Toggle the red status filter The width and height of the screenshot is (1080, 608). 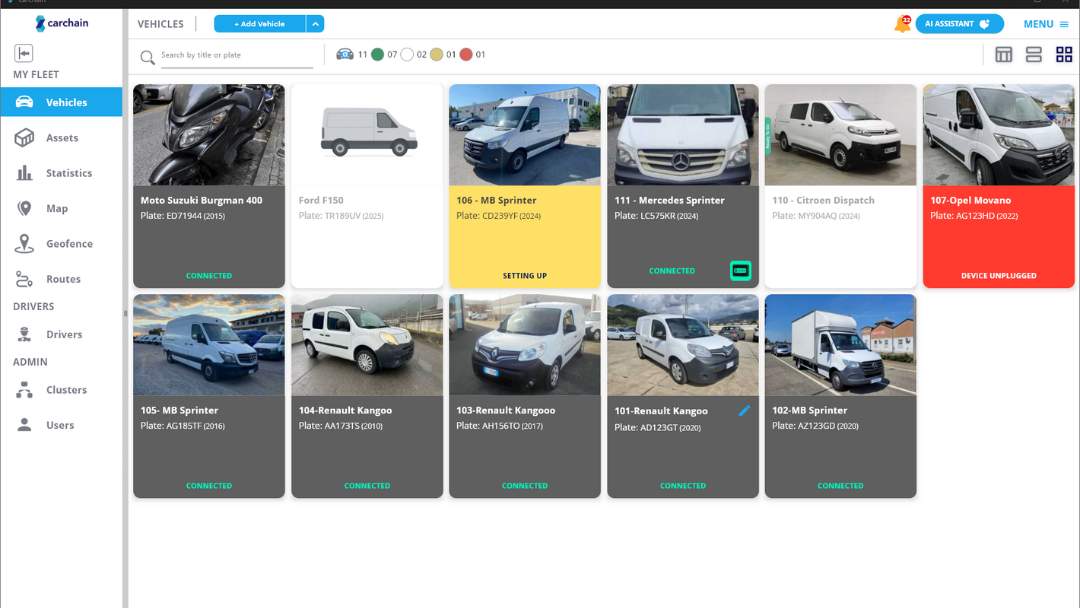pyautogui.click(x=465, y=54)
